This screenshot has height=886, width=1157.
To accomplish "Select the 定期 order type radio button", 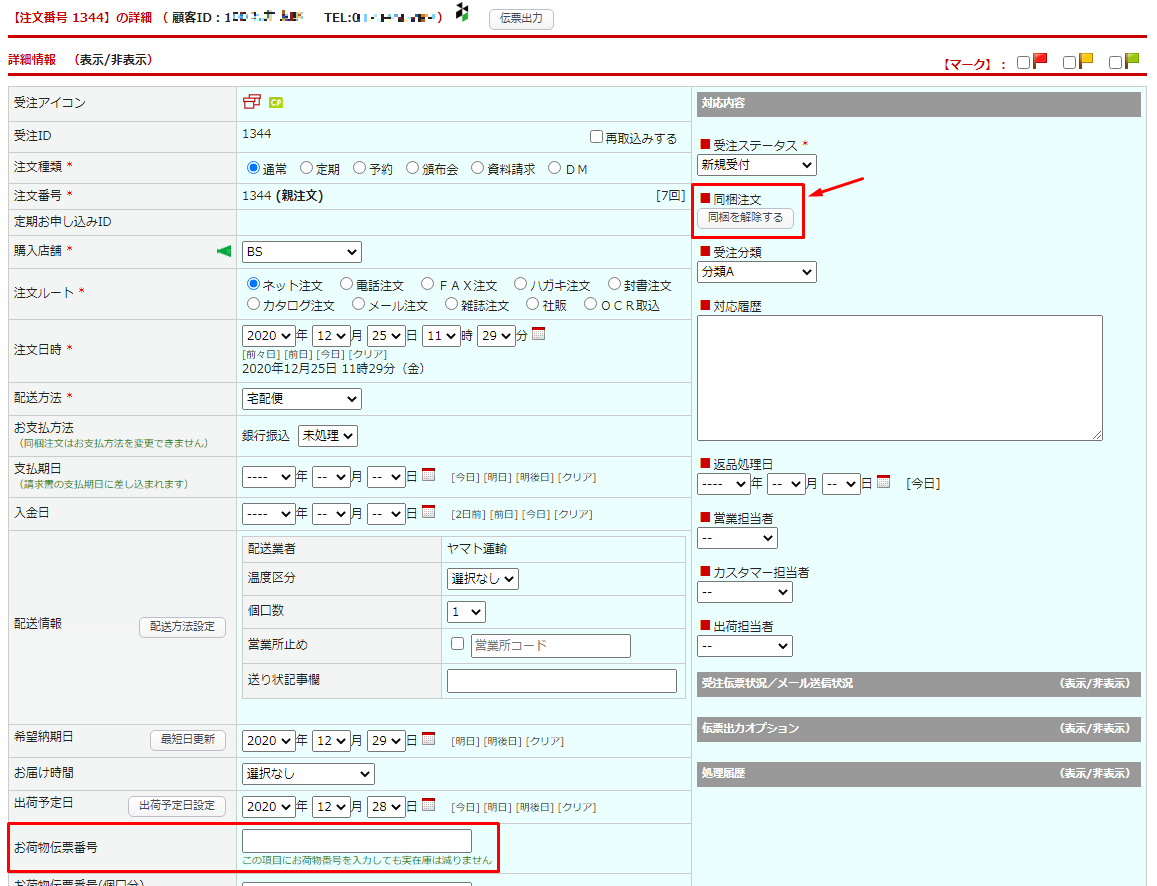I will pos(307,168).
